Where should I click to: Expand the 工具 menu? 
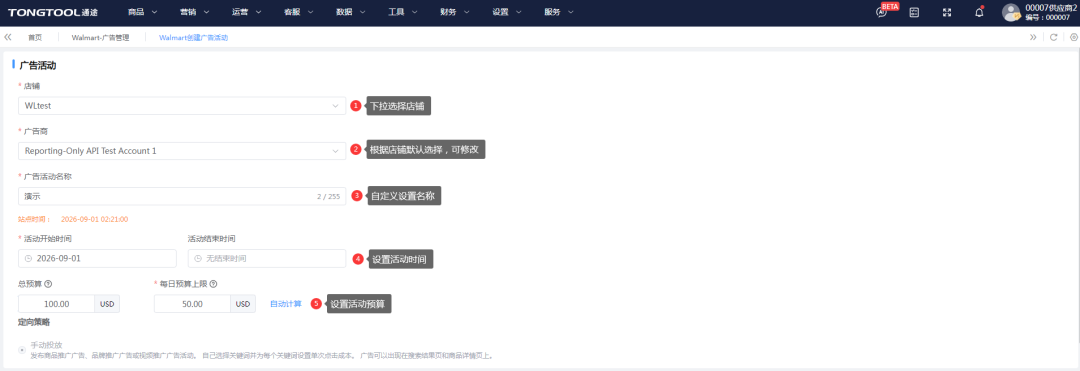click(404, 12)
